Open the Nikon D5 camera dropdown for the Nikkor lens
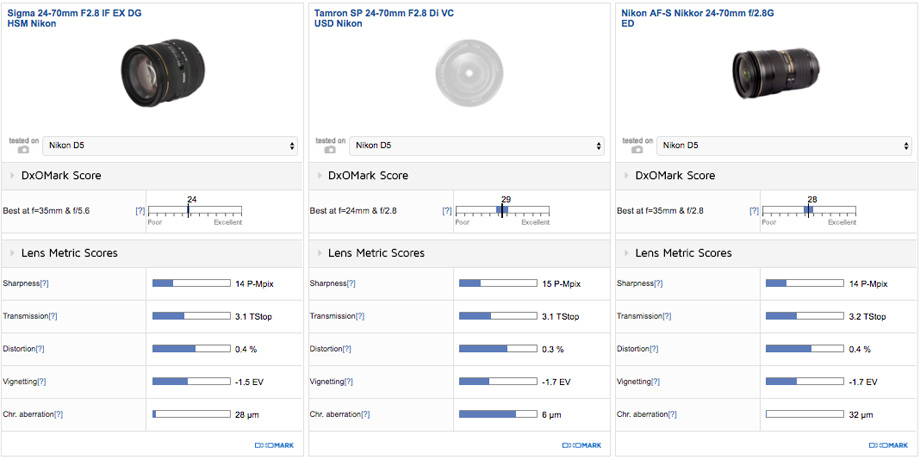The image size is (920, 460). [x=784, y=146]
